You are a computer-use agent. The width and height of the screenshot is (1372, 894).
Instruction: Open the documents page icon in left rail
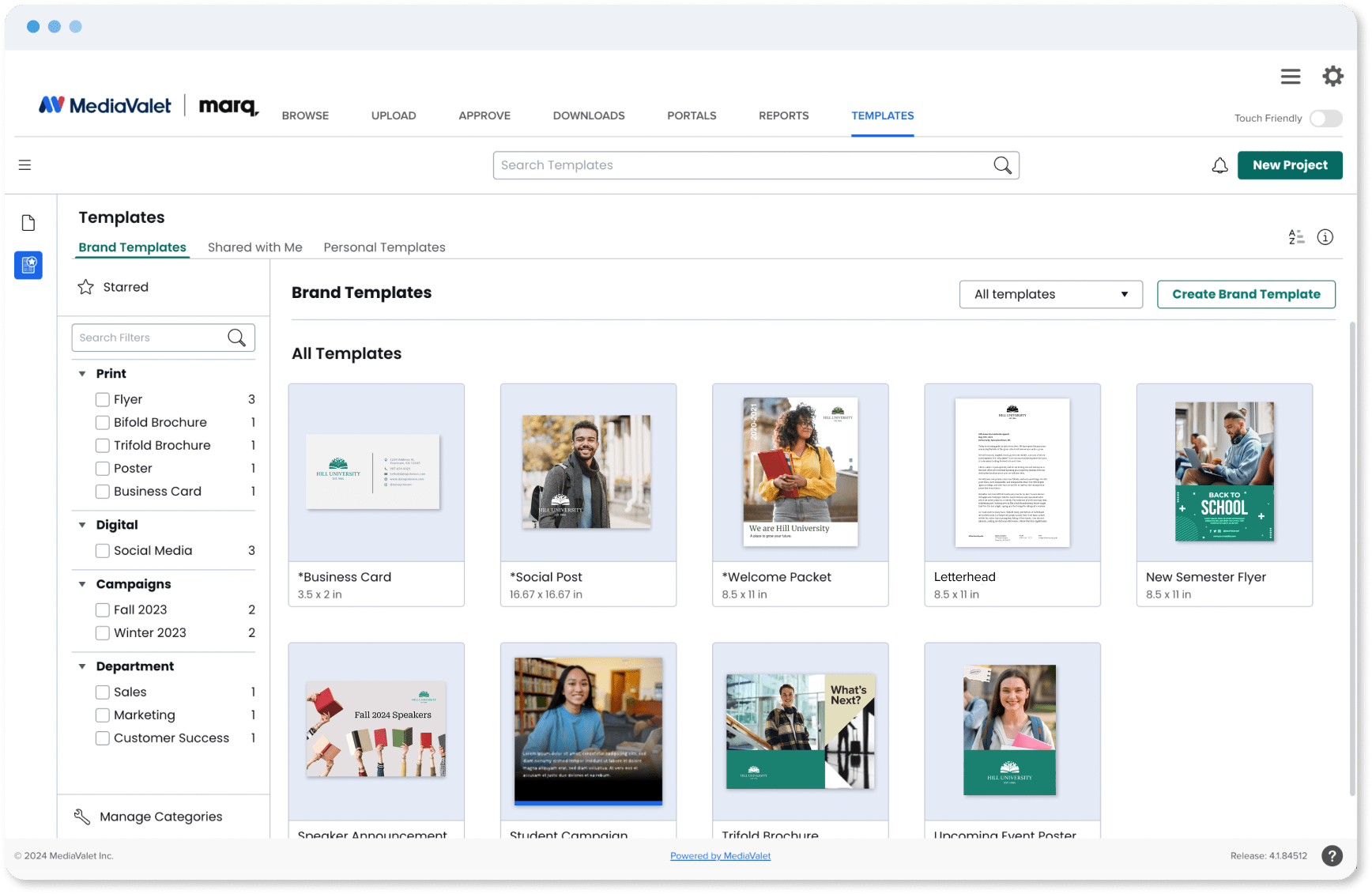click(28, 223)
